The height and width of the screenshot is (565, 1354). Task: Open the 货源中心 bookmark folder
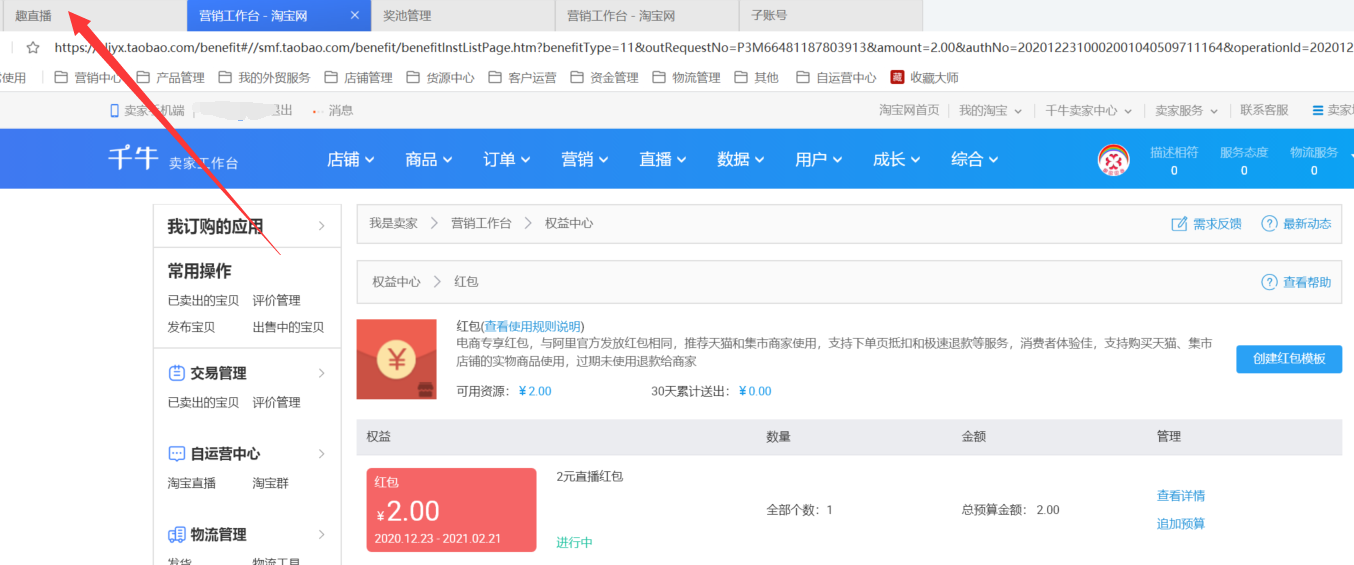440,77
